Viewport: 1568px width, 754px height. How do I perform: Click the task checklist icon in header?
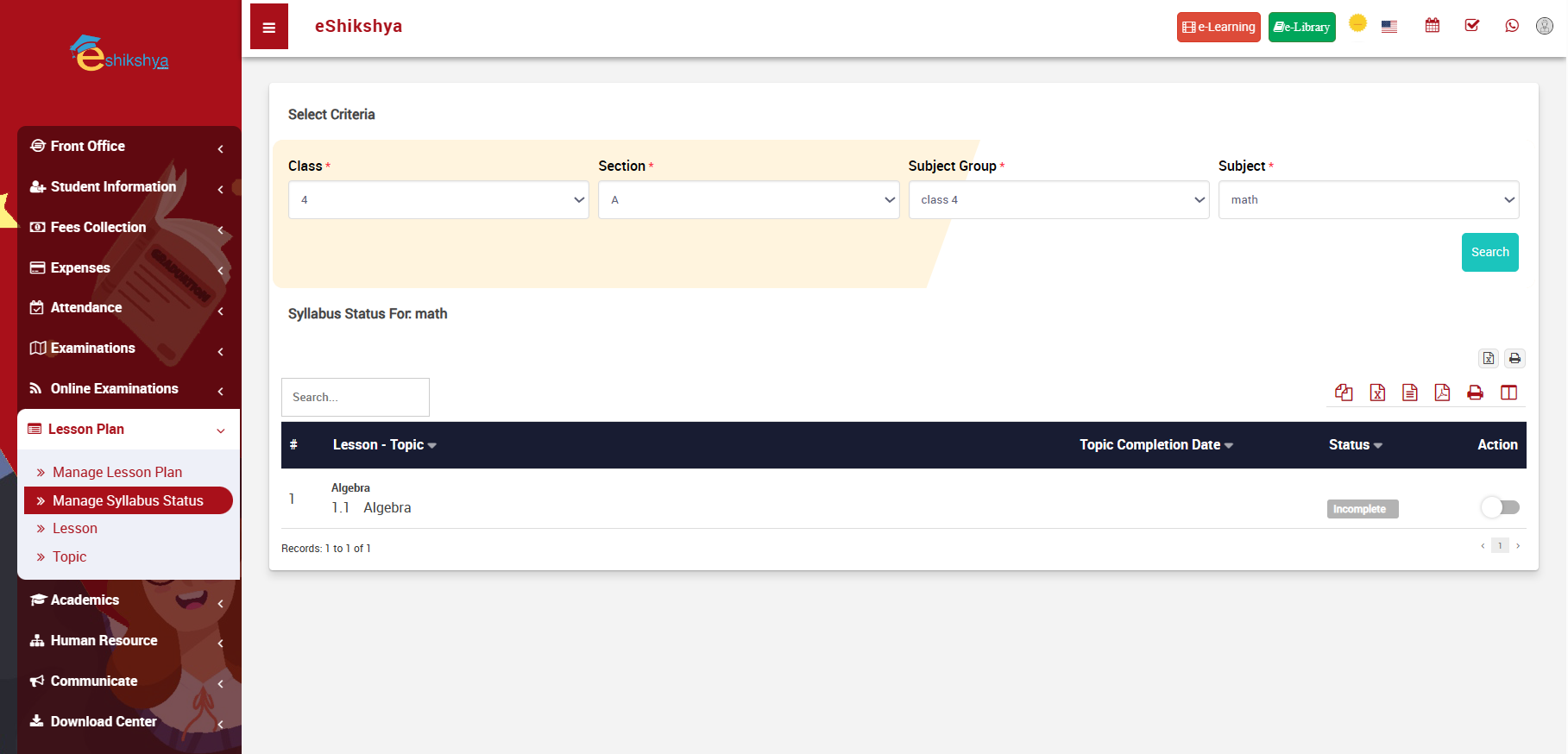pyautogui.click(x=1472, y=26)
